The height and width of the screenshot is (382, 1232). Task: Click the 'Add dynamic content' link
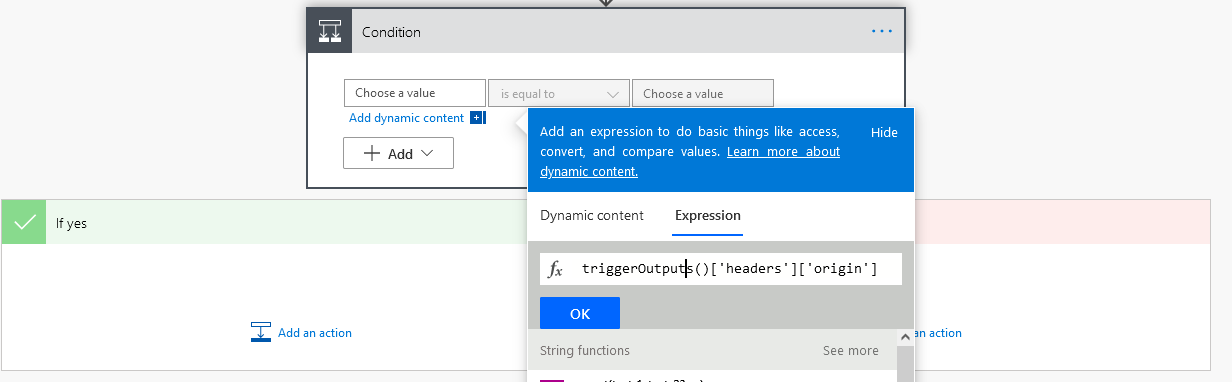pos(407,118)
